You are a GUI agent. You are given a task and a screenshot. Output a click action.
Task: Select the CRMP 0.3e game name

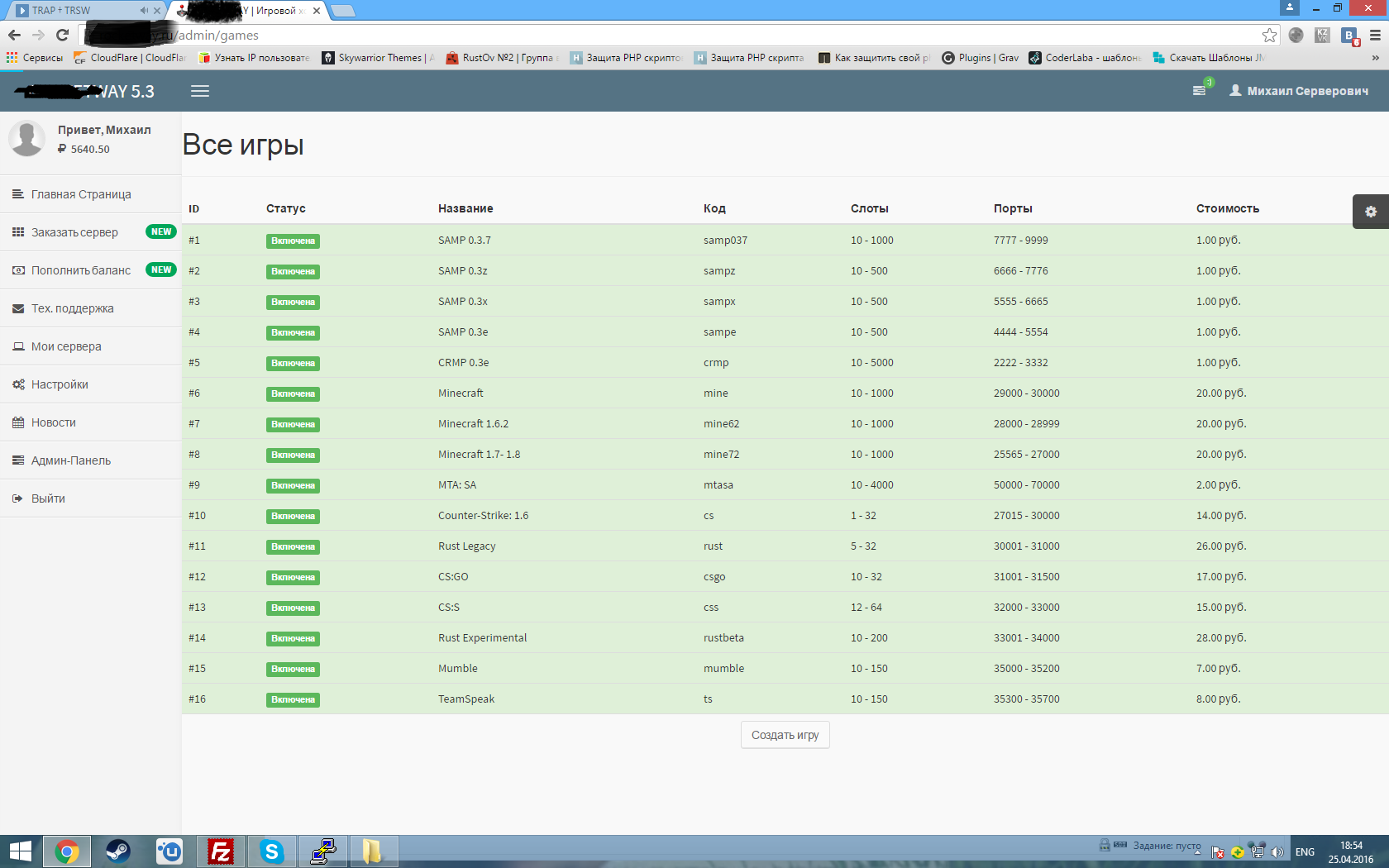[464, 363]
